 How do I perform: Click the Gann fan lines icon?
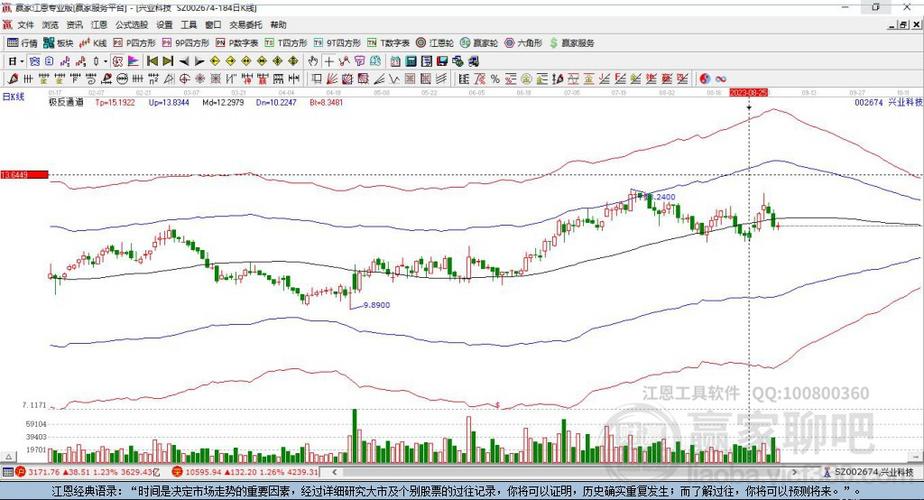click(332, 78)
